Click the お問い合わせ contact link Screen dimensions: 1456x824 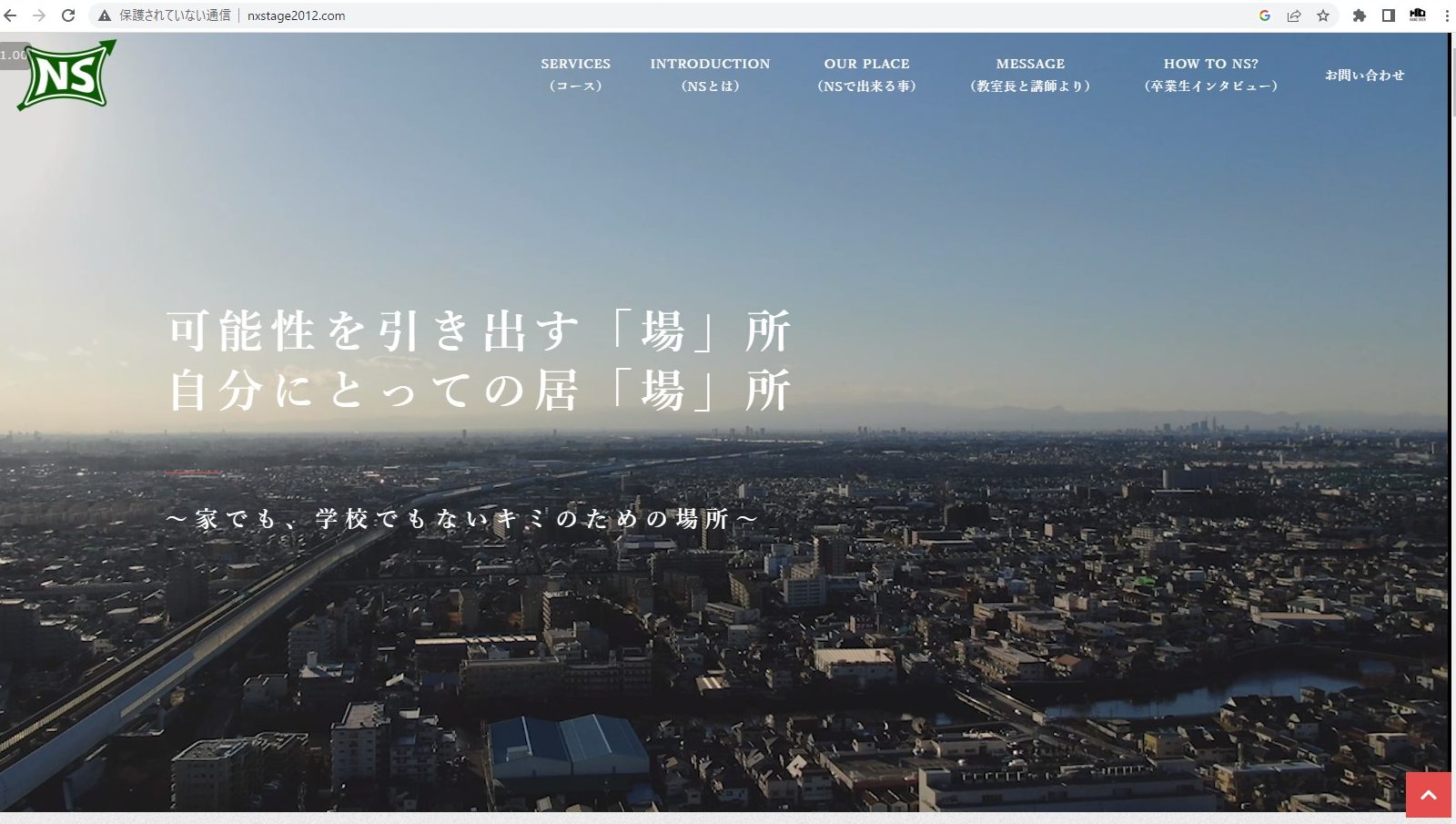tap(1364, 75)
